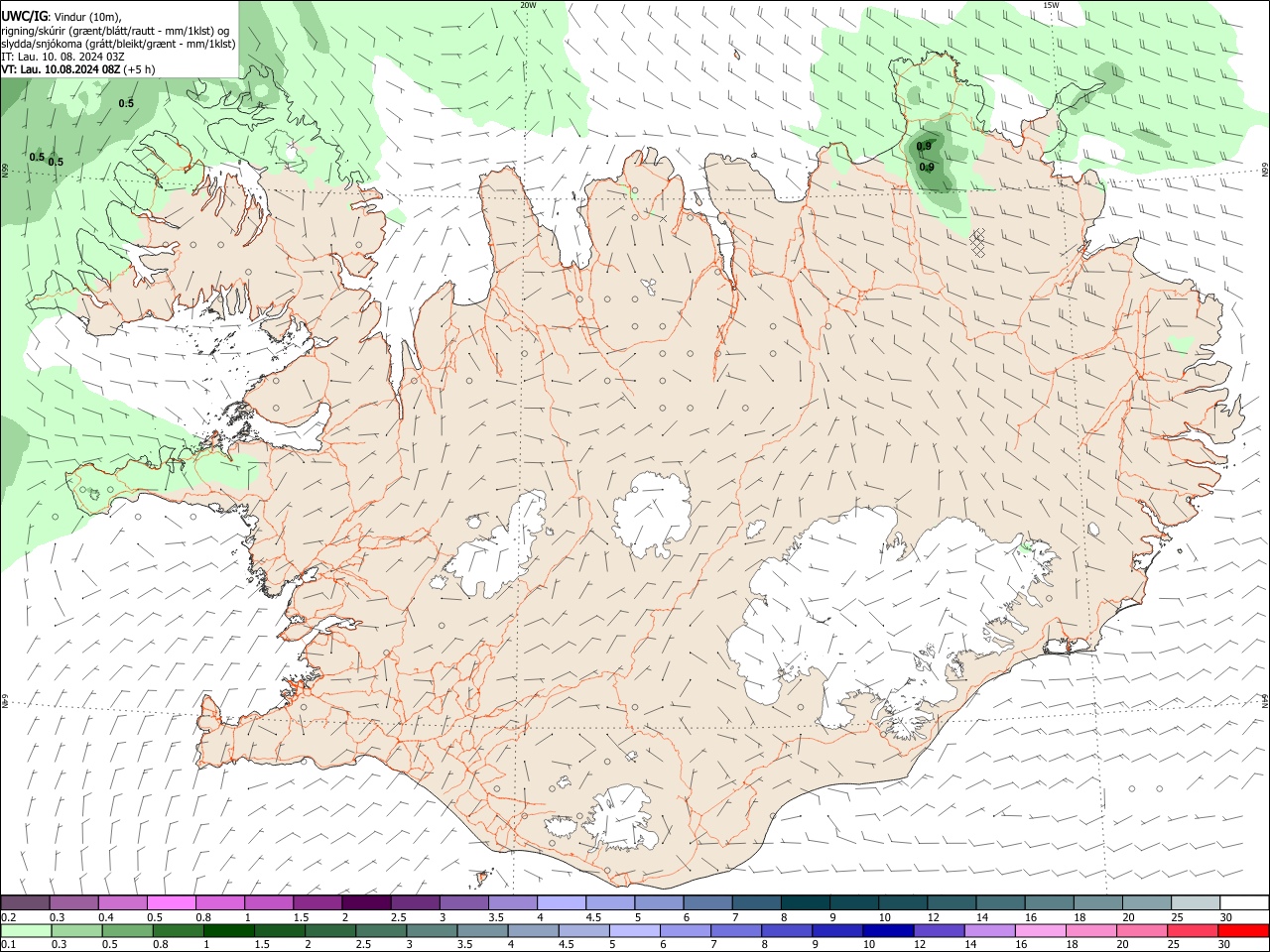Select the 30 label under the snow scale
This screenshot has height=952, width=1270.
pos(1225,917)
